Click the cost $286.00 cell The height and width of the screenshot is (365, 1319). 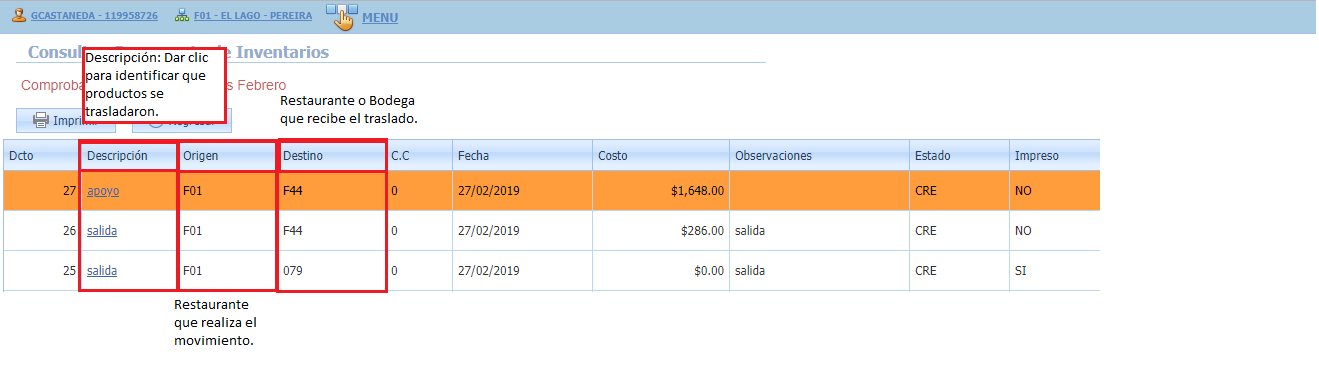[x=660, y=230]
